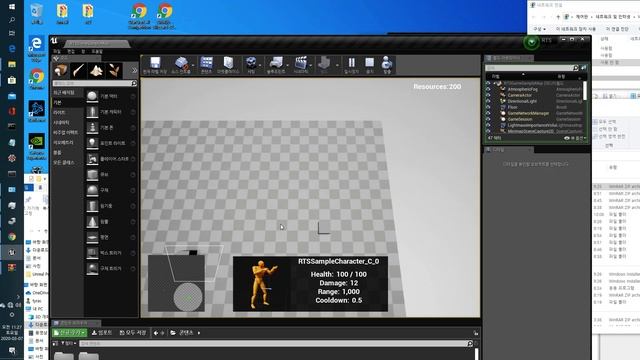Screen dimensions: 640x360
Task: Save the current level from toolbar
Action: tap(155, 65)
